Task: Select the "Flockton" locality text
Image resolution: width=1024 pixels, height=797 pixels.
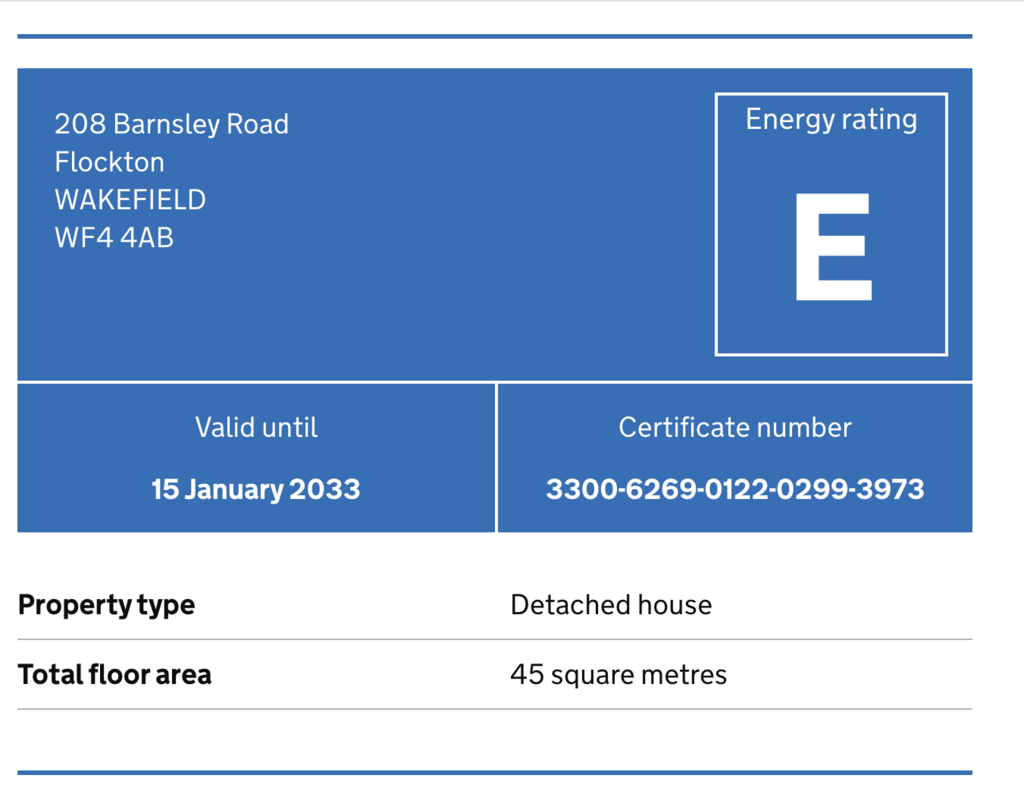Action: coord(109,162)
